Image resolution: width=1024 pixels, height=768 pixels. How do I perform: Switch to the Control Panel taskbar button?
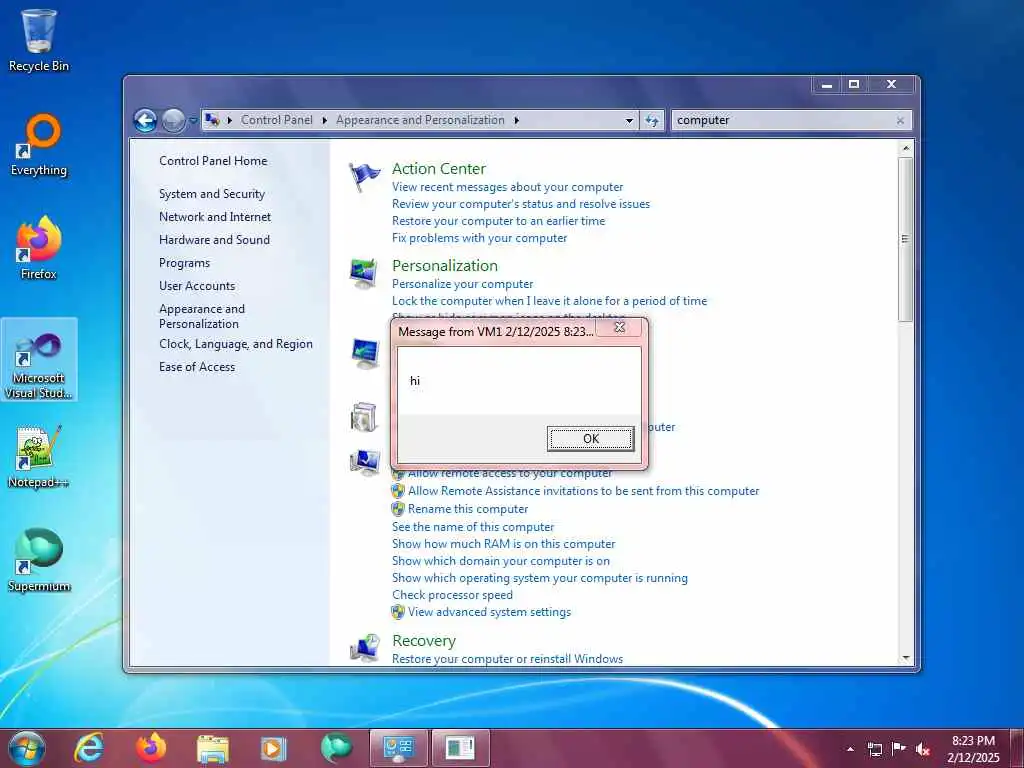tap(398, 748)
